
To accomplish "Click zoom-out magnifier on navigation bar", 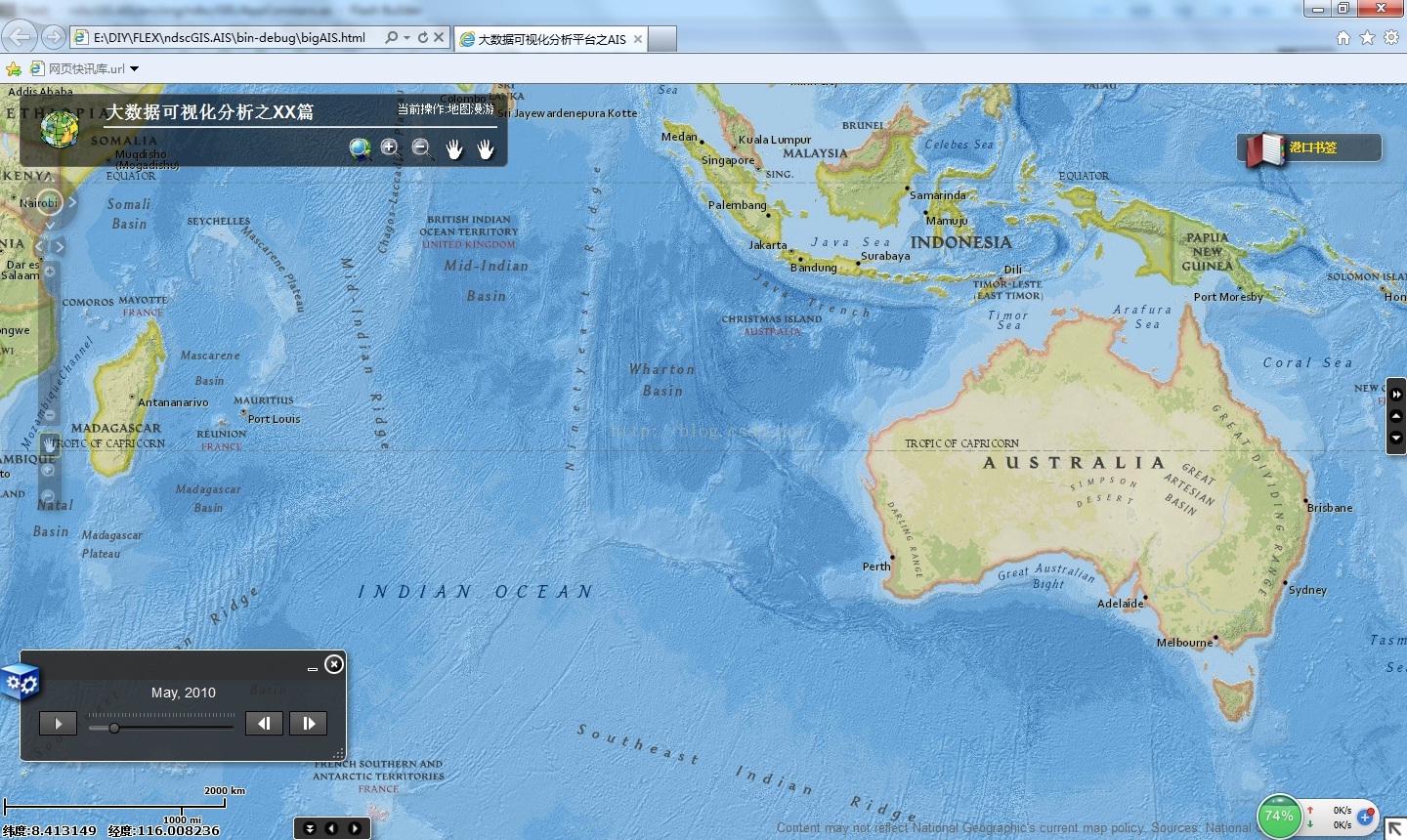I will (48, 495).
